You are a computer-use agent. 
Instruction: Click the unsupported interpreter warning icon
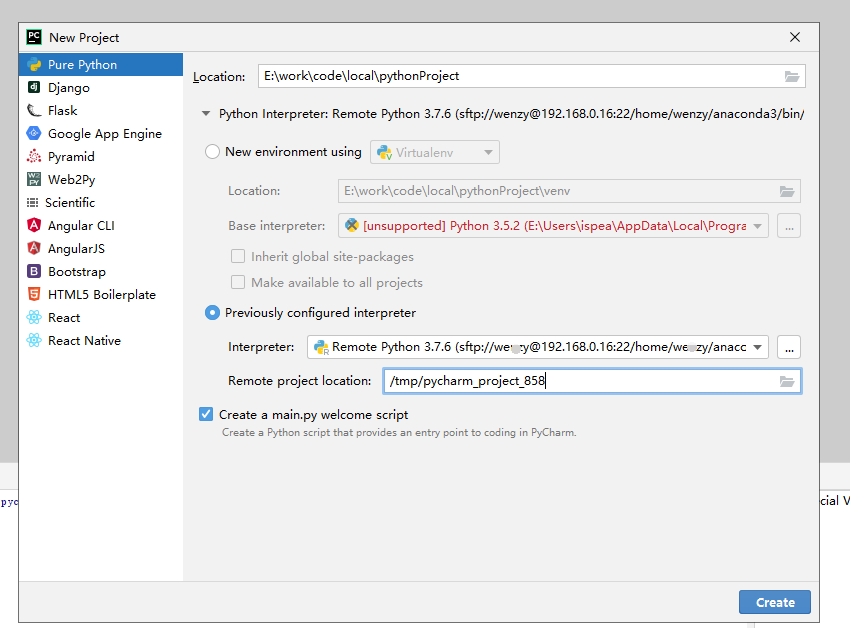point(352,225)
